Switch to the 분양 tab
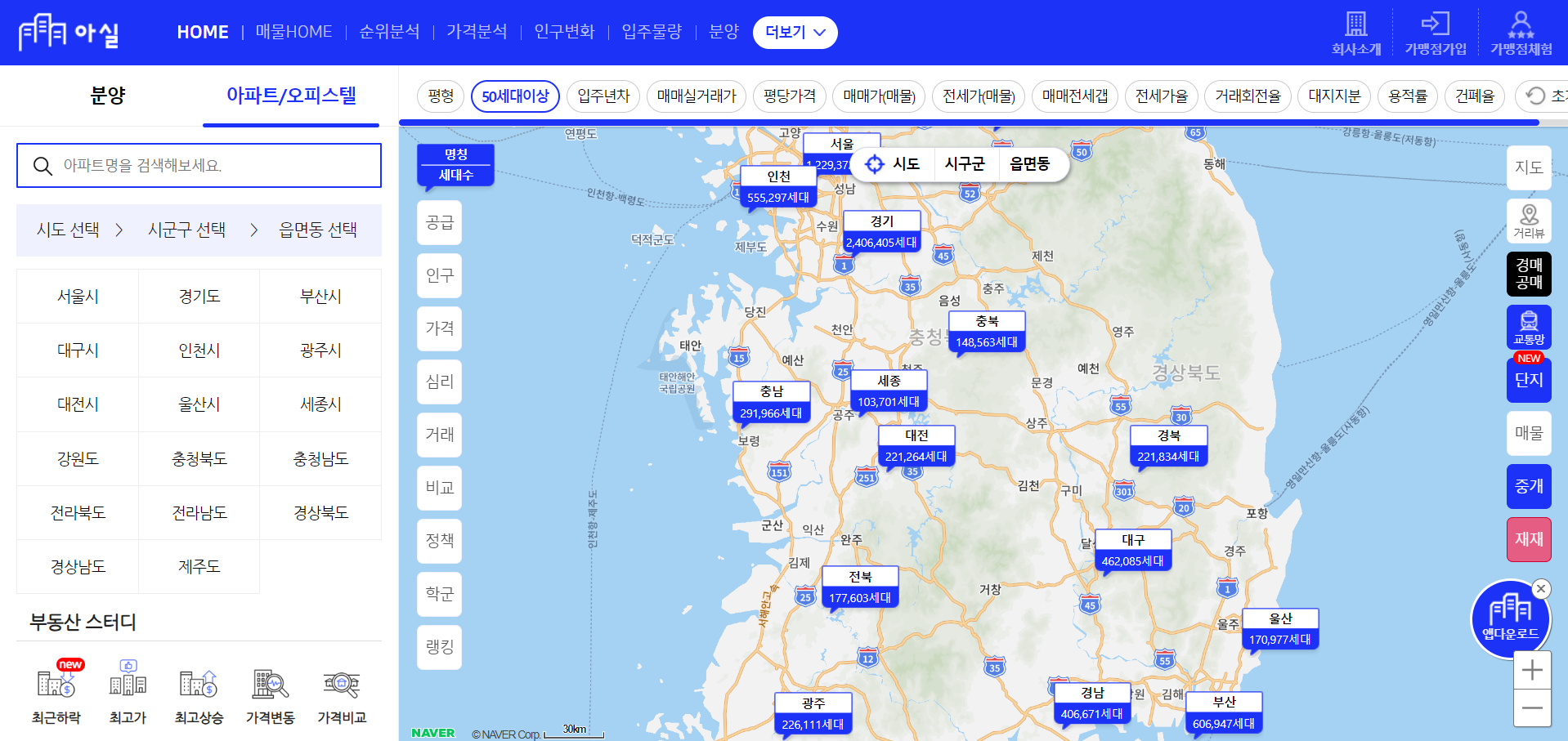Screen dimensions: 1568x741 click(107, 96)
